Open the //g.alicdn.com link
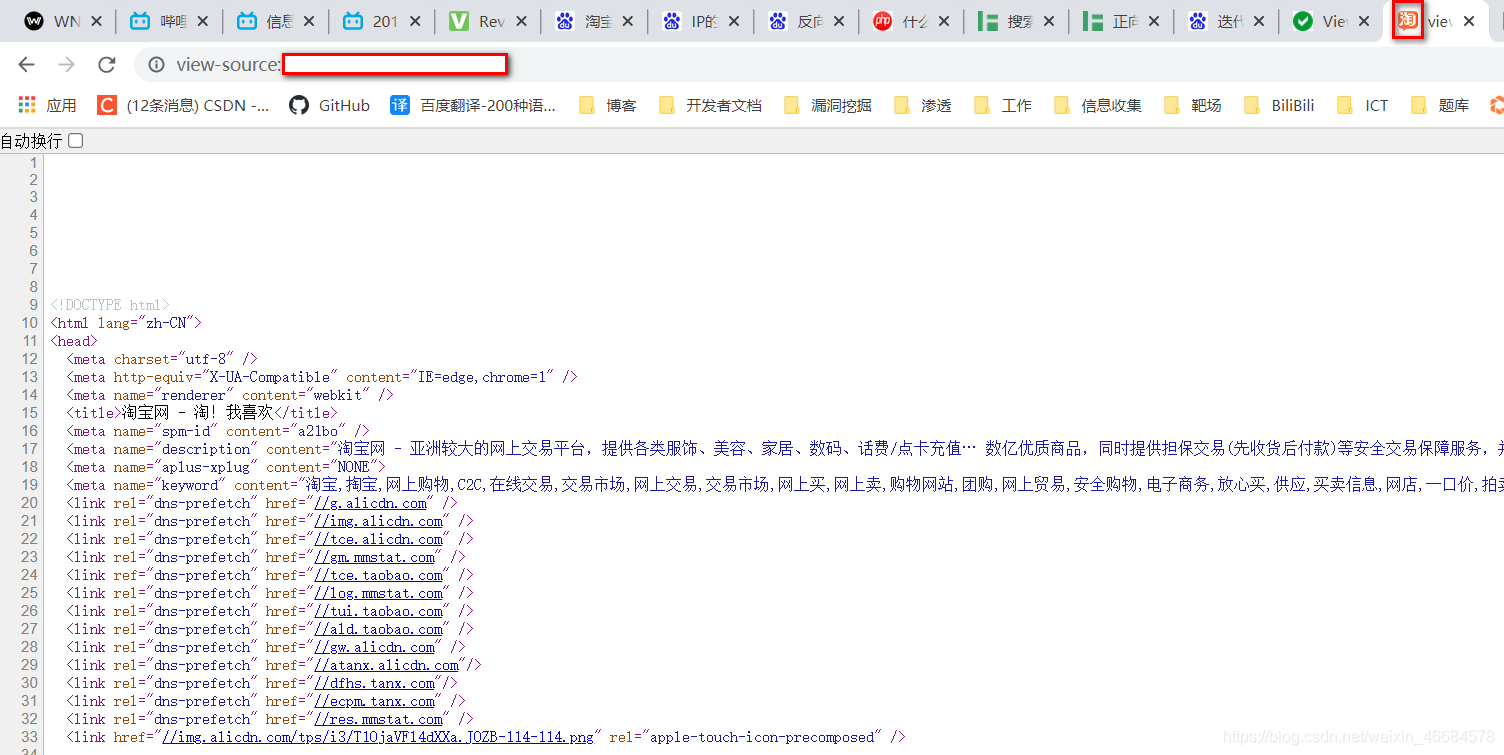Screen dimensions: 1504x755 point(371,503)
